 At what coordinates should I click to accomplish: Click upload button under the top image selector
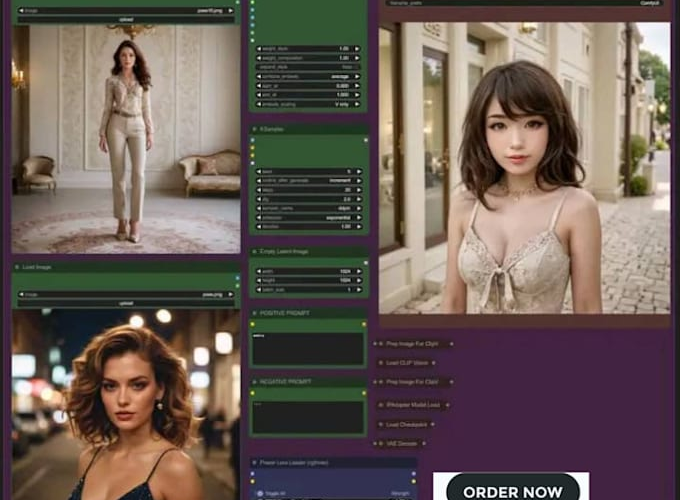125,19
